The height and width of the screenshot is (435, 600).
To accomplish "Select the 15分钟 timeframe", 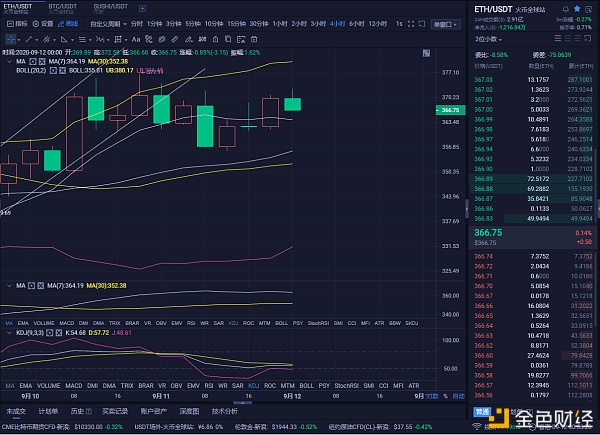I will coord(236,24).
